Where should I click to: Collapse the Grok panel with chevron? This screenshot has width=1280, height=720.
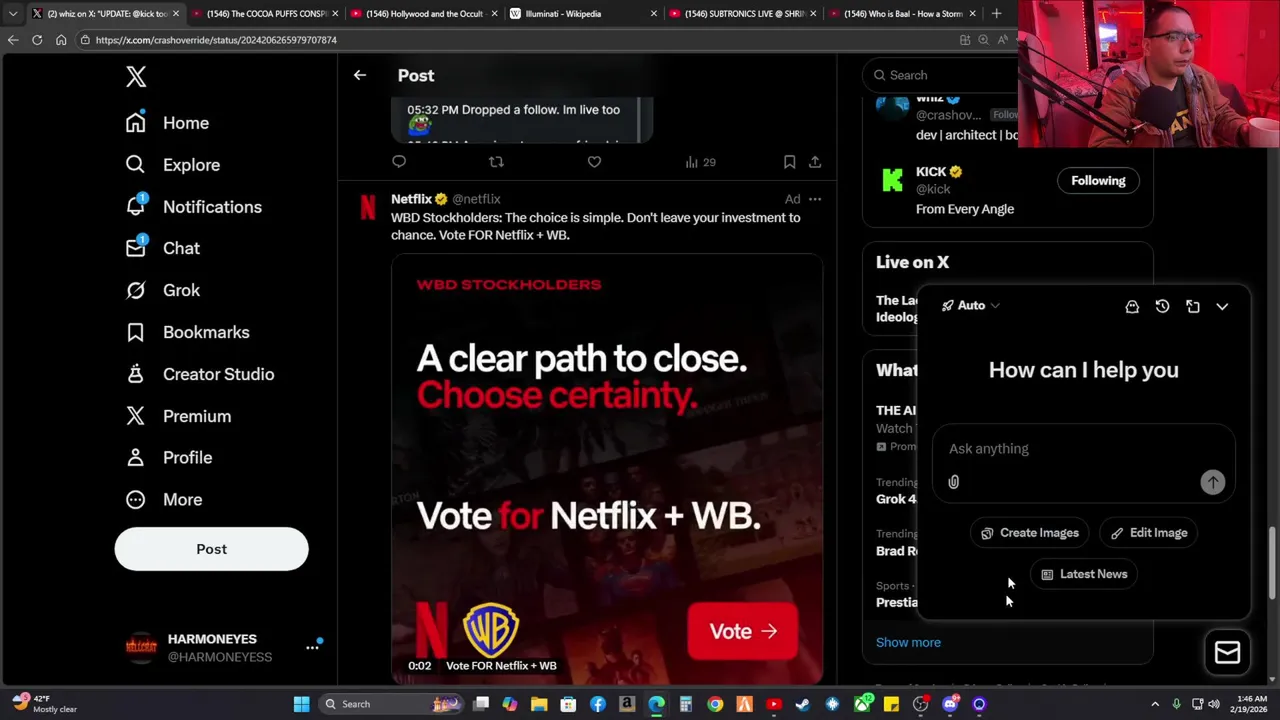[x=1222, y=307]
